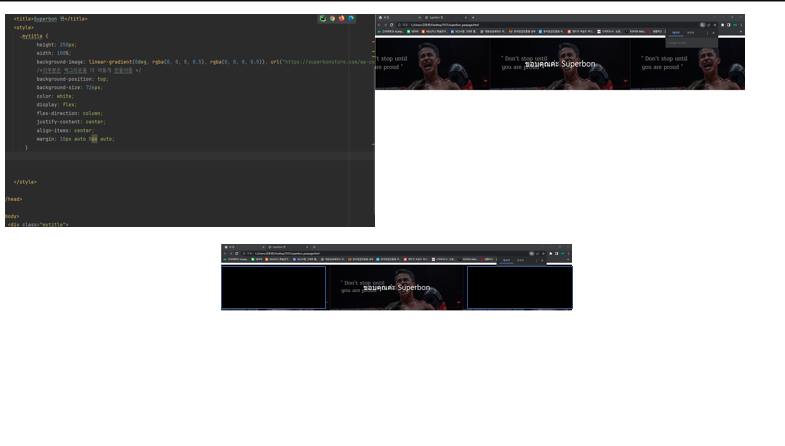Bookmark the page via the star in the lower browser

[x=544, y=253]
